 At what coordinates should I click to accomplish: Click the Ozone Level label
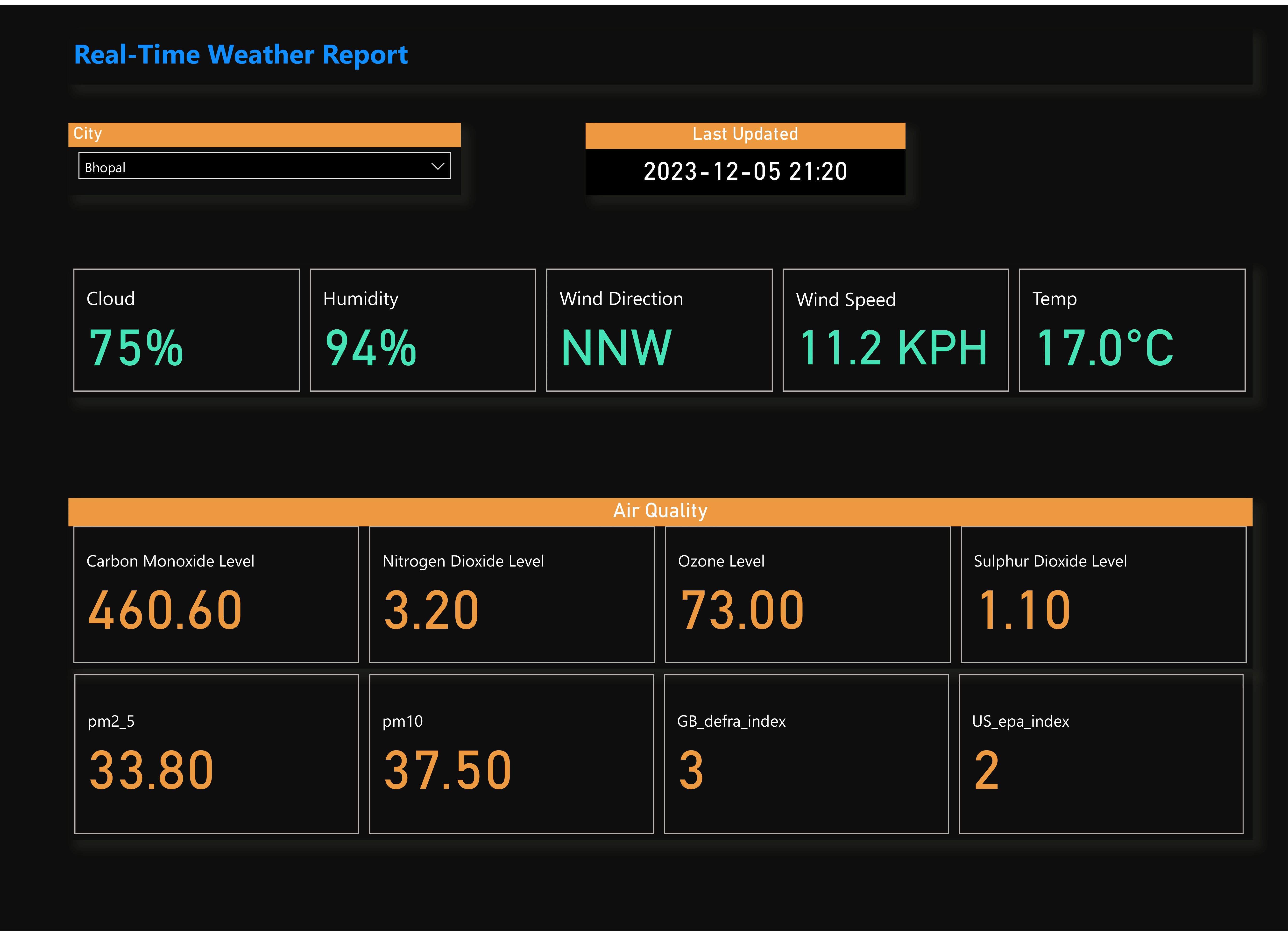[721, 561]
